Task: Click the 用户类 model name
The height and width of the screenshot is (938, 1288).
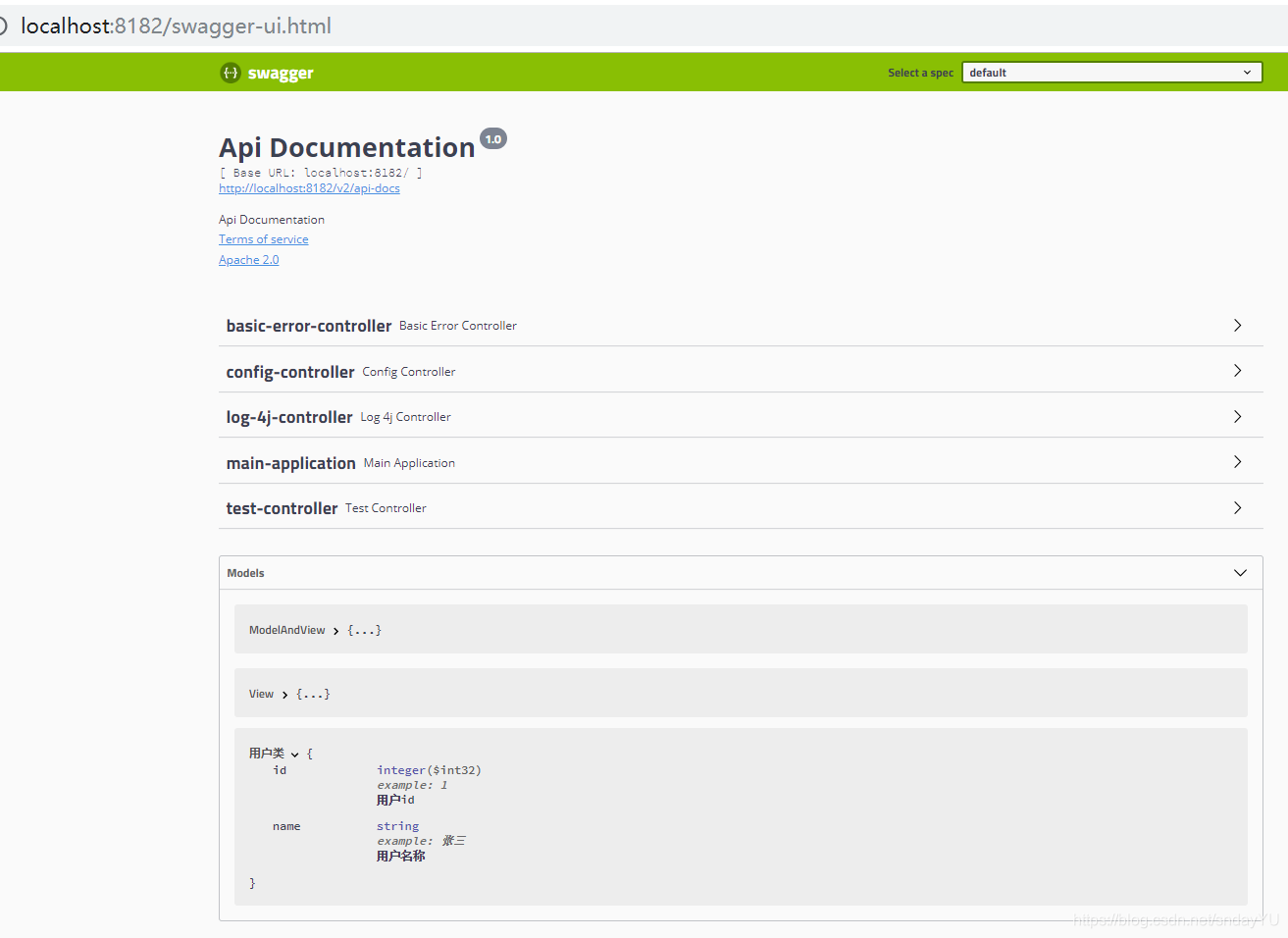Action: click(x=266, y=754)
